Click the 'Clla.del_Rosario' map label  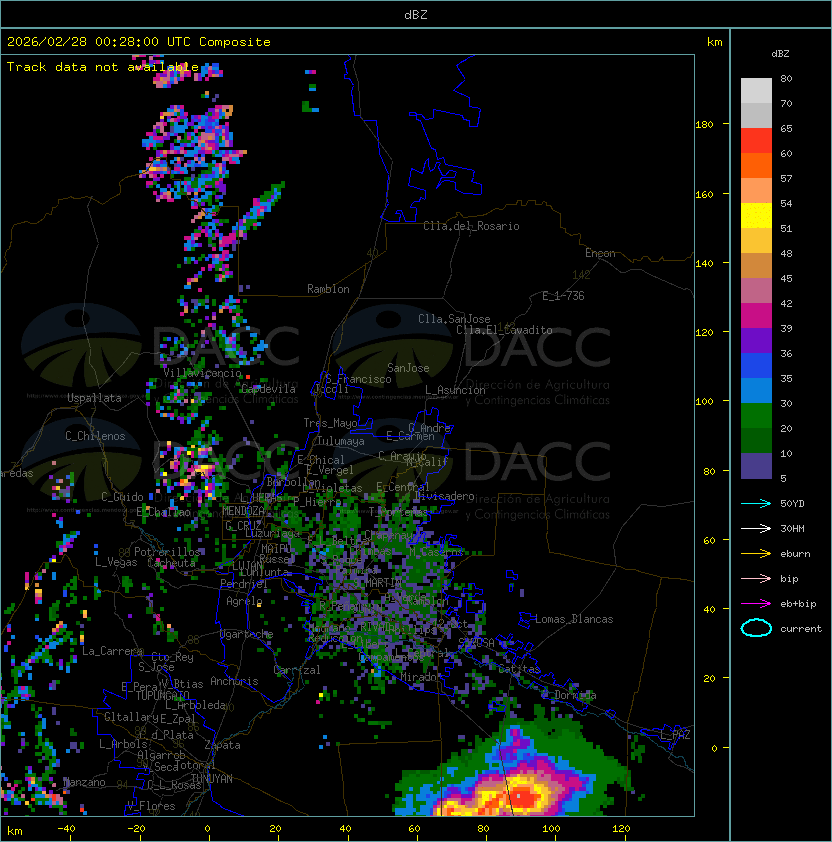coord(471,226)
